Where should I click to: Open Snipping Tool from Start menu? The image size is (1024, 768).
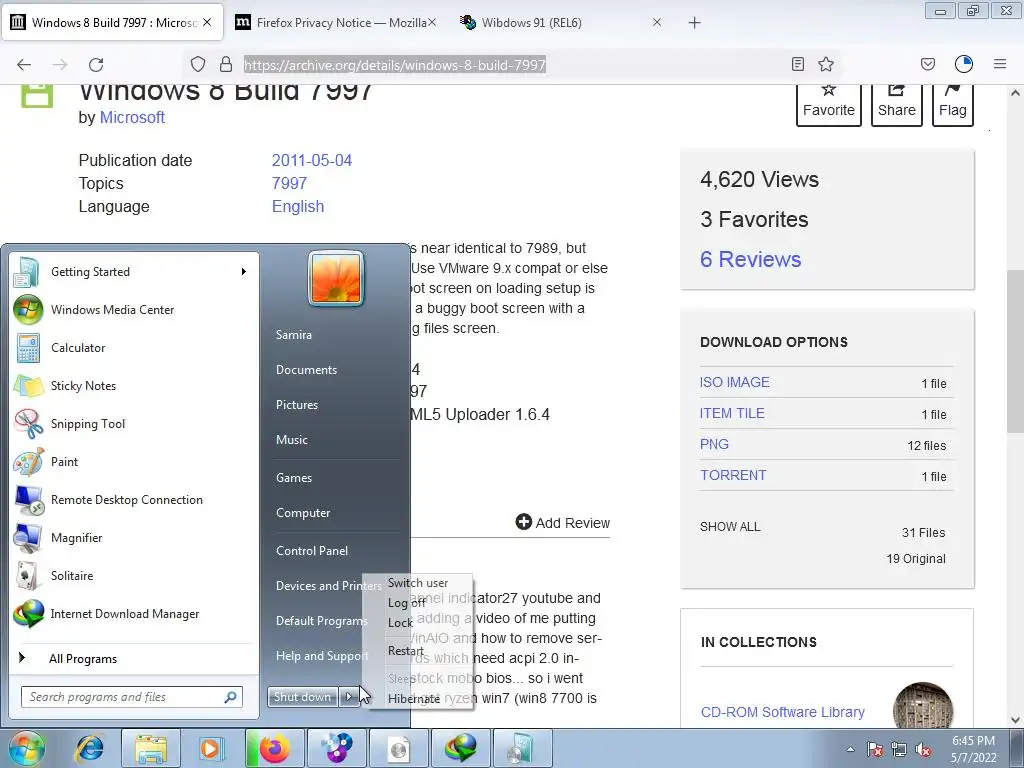(134, 423)
